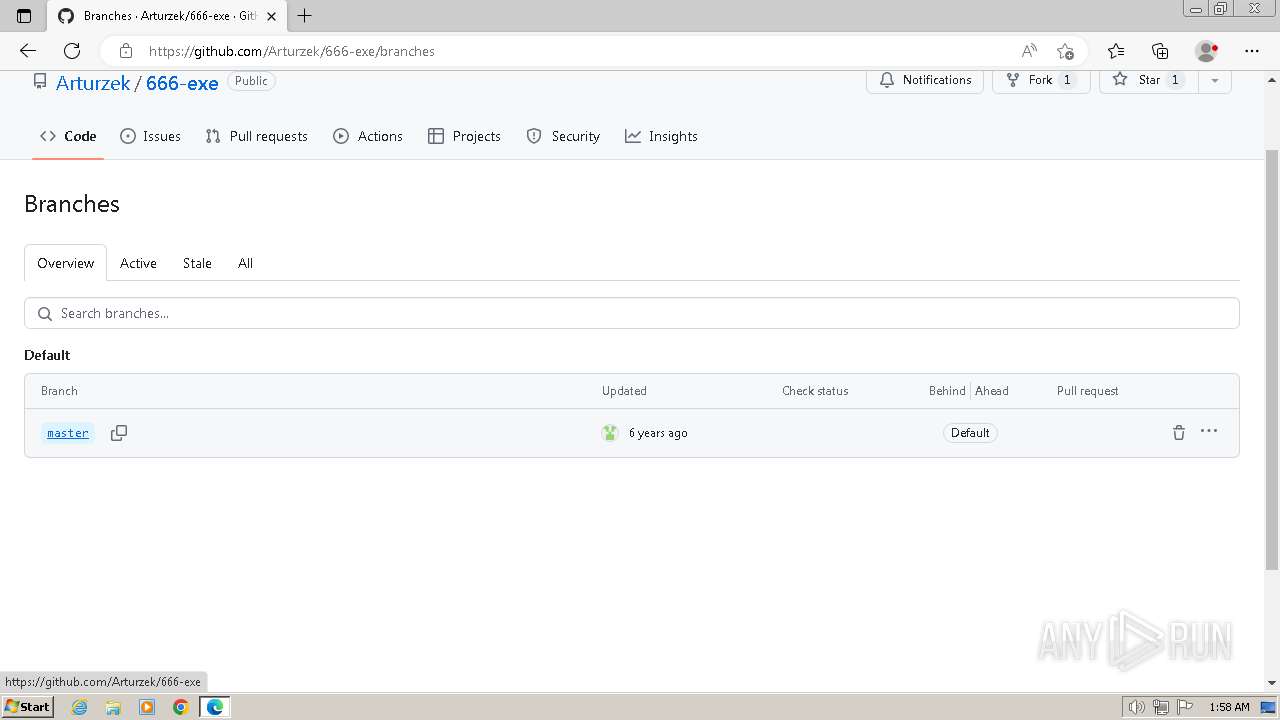Open the master branch link
The height and width of the screenshot is (720, 1280).
(68, 433)
